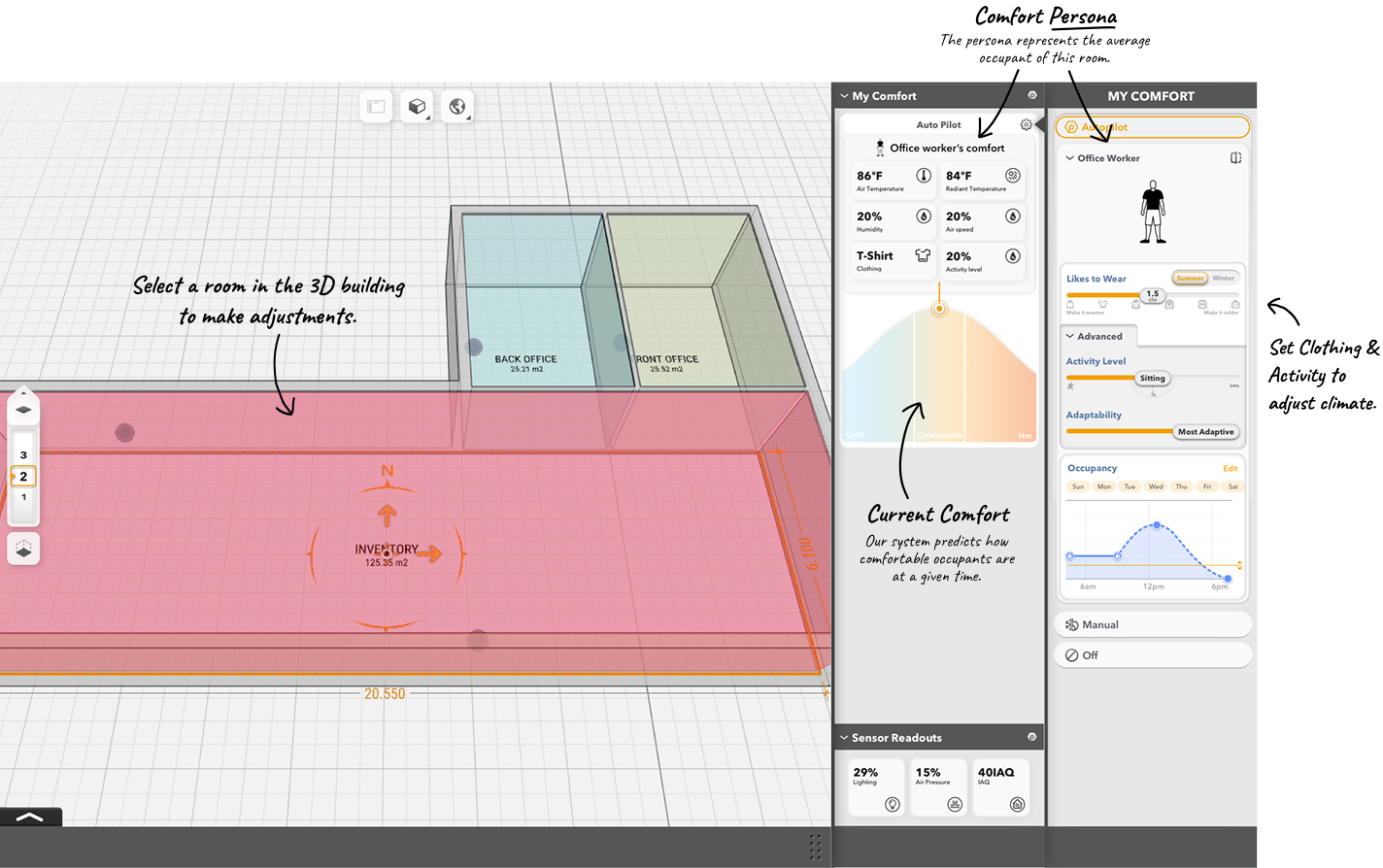Collapse the My Comfort panel

[844, 96]
